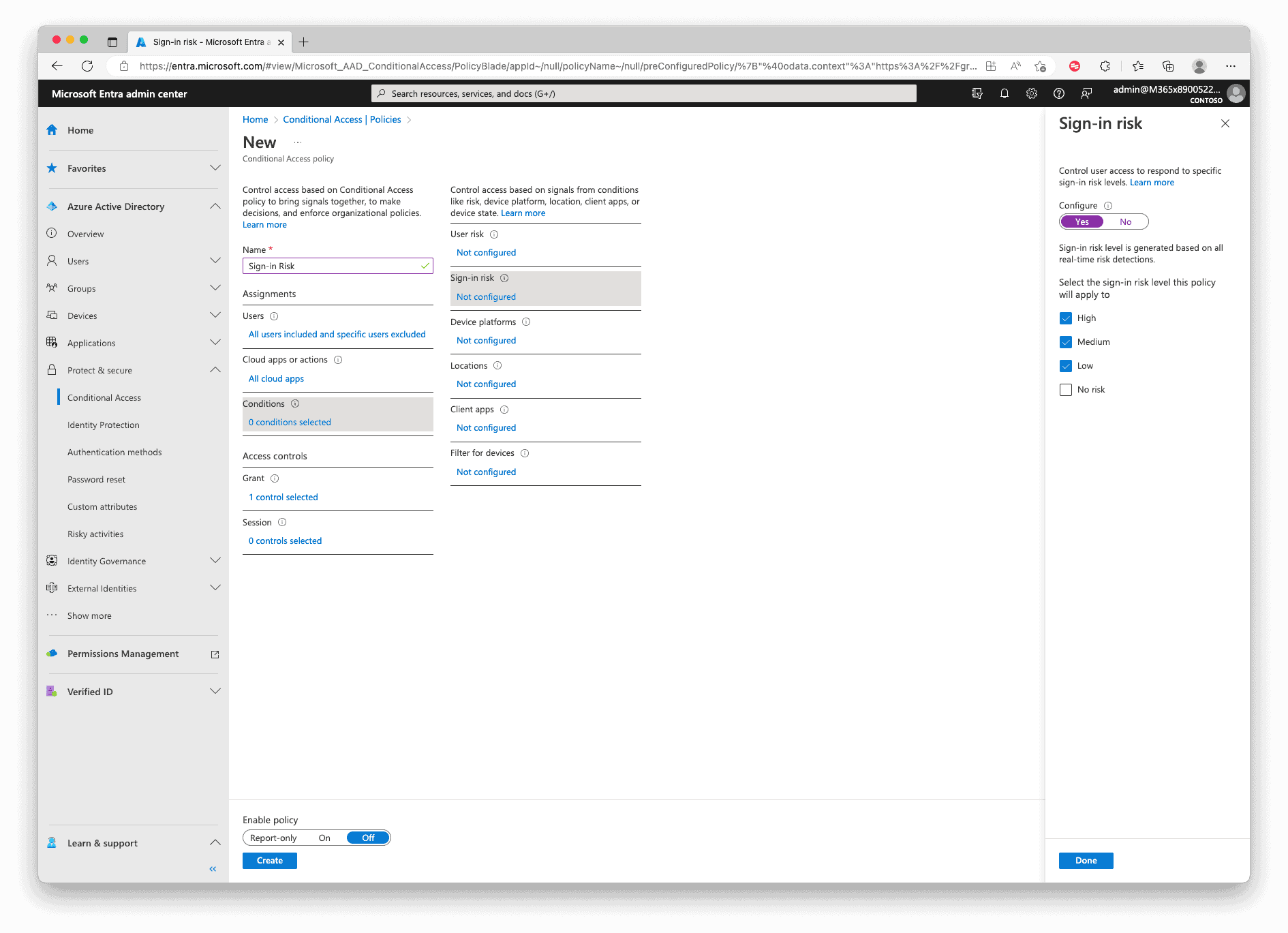Expand the Users section in sidebar
This screenshot has height=933, width=1288.
[x=215, y=261]
